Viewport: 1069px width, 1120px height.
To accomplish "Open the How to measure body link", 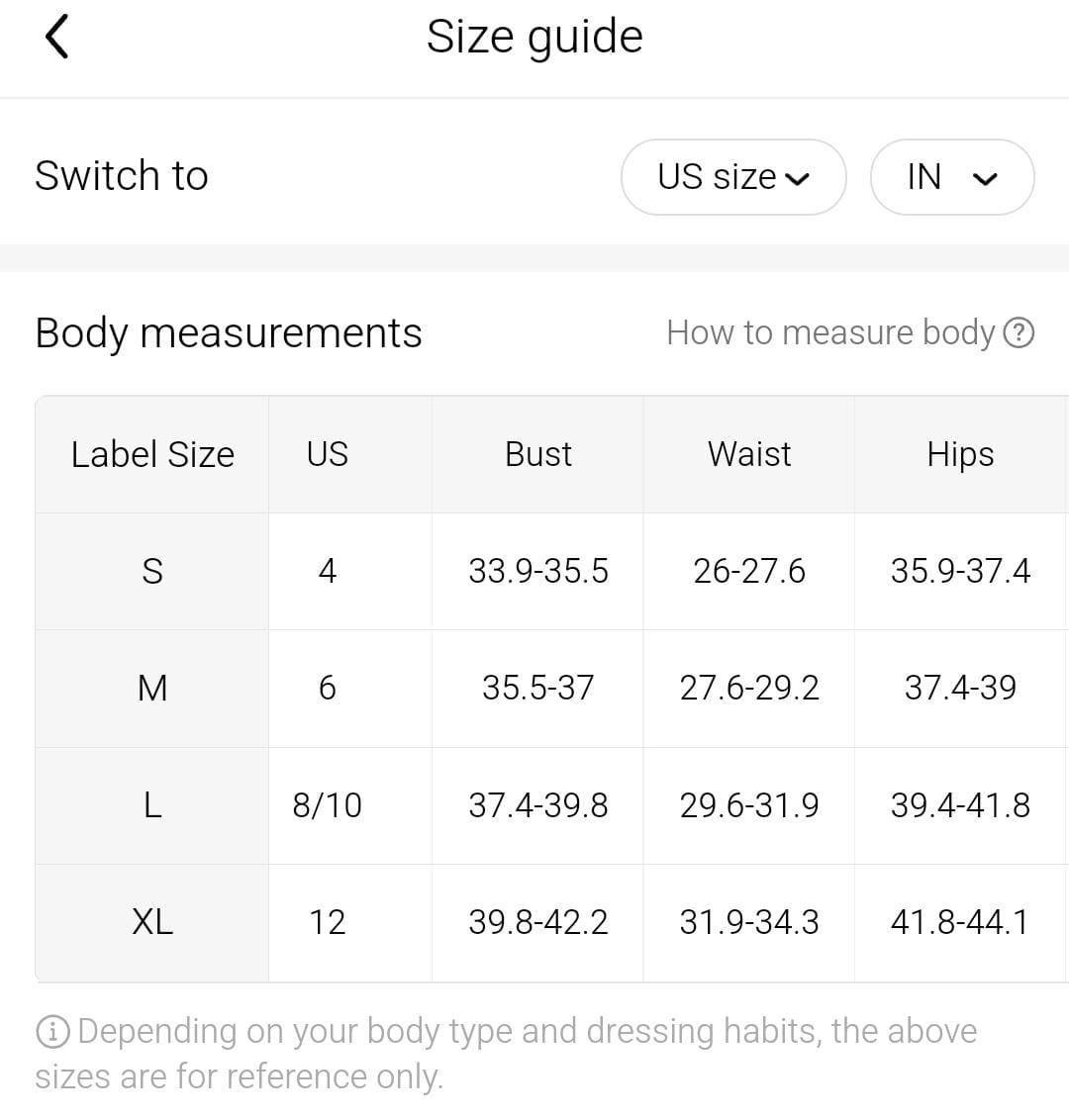I will pyautogui.click(x=849, y=332).
